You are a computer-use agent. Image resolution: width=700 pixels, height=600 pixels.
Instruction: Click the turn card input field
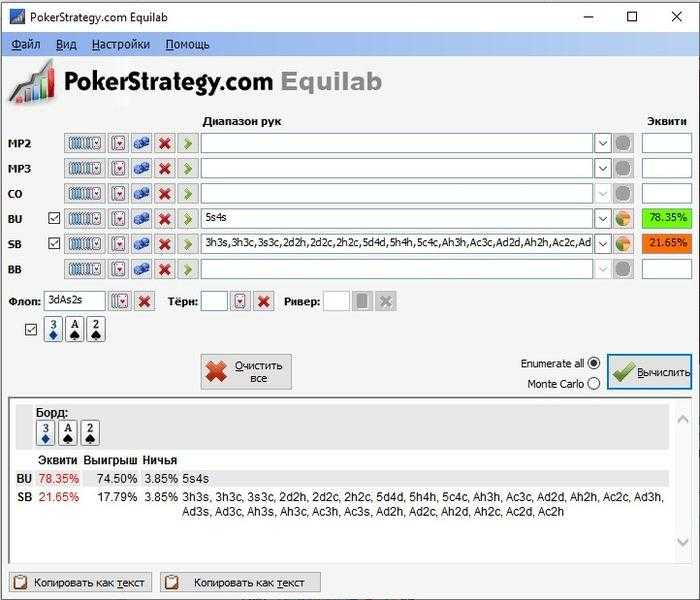214,301
